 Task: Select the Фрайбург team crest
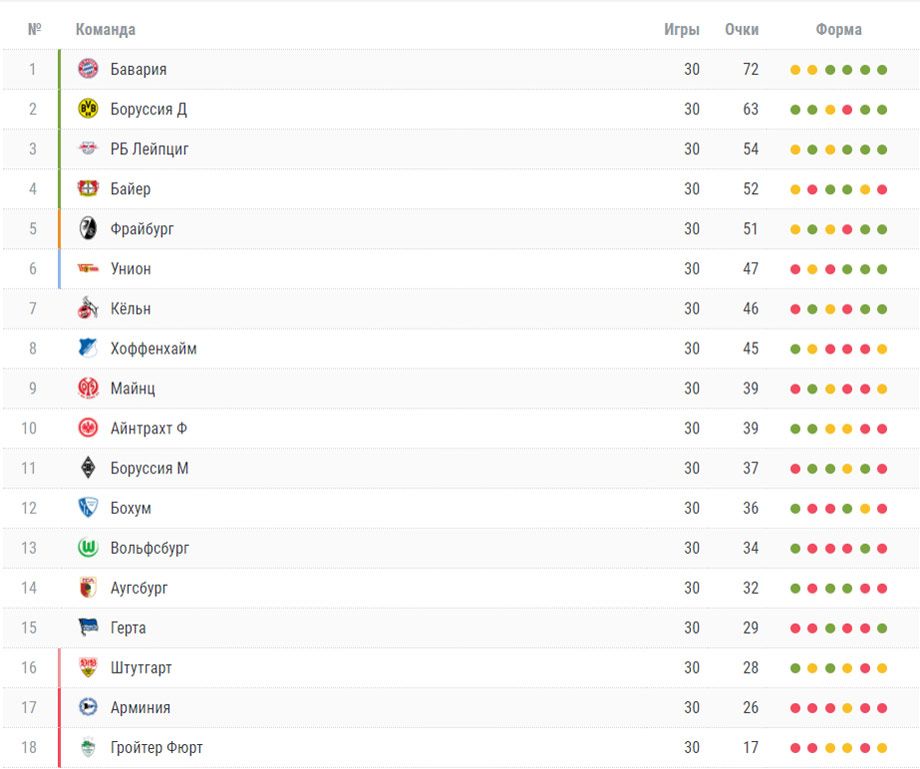pyautogui.click(x=88, y=228)
